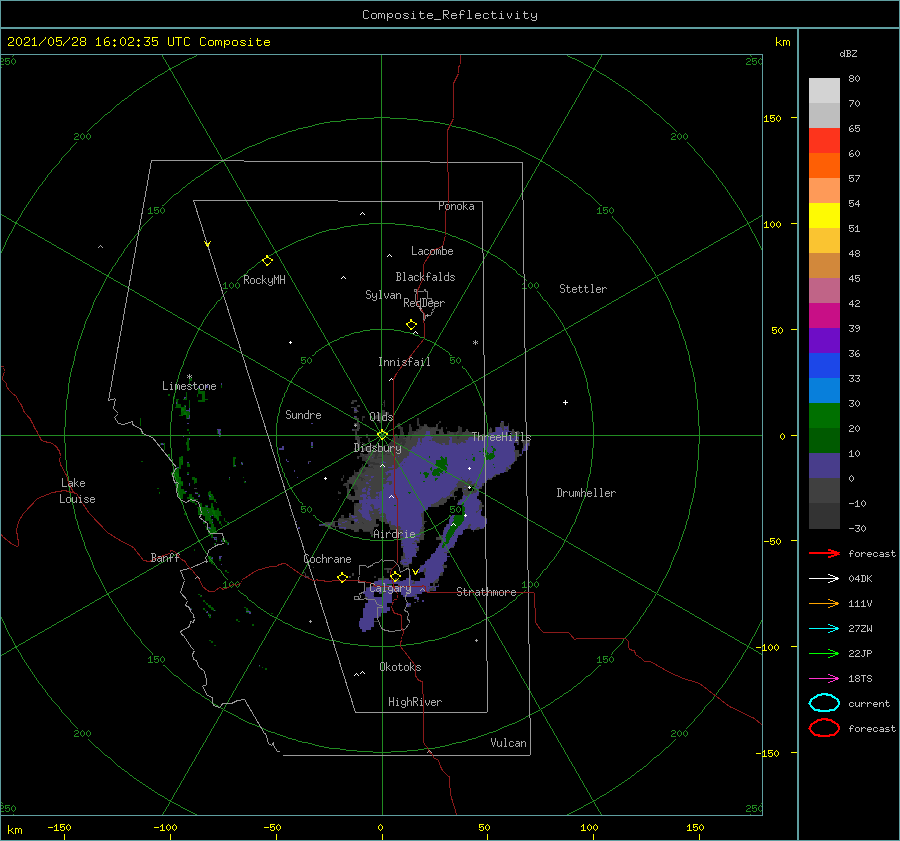Click the yellow diamond radar site at Olds
The width and height of the screenshot is (900, 841).
[x=382, y=435]
